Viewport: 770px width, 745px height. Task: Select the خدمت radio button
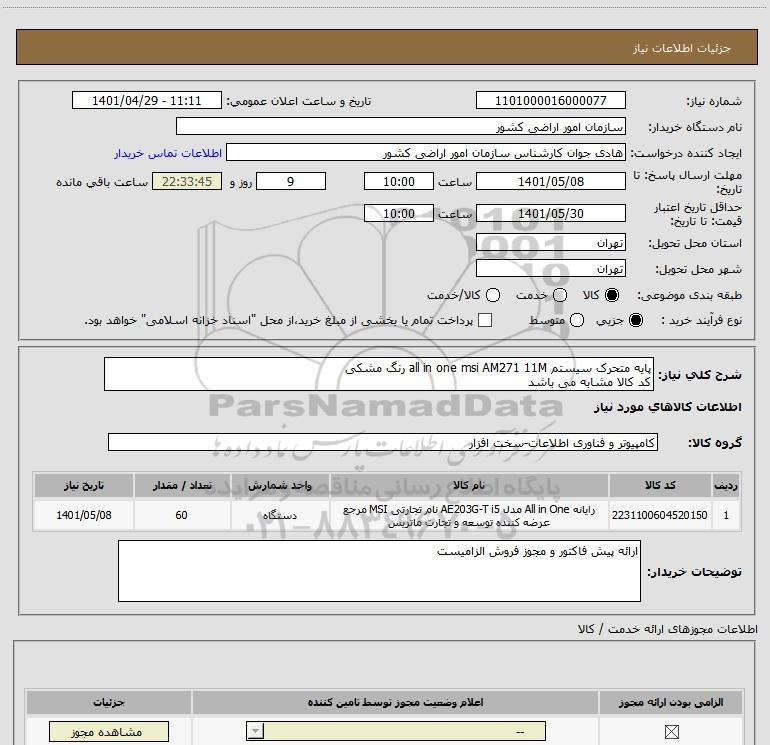[560, 295]
